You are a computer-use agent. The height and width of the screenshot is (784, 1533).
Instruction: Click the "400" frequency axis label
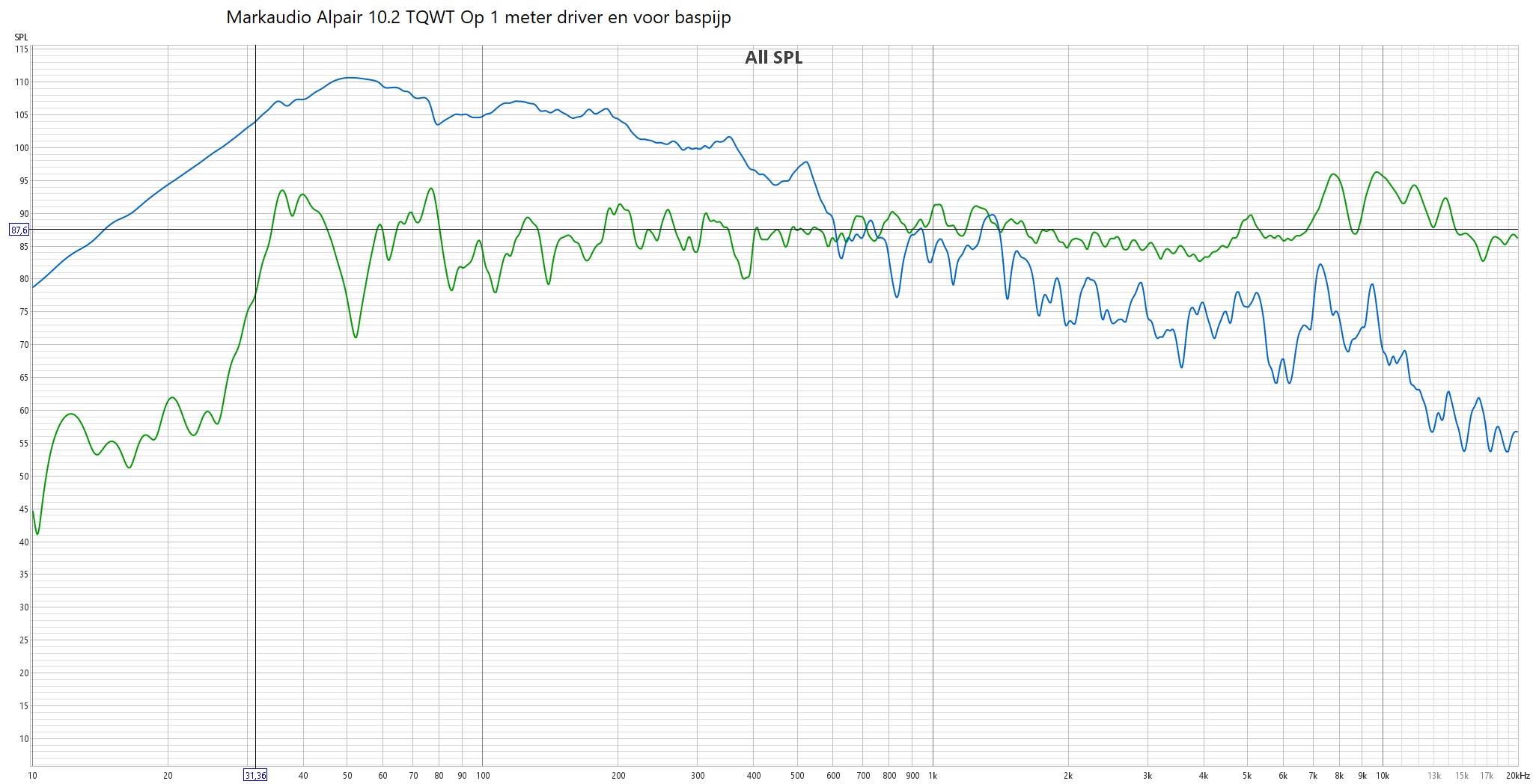pos(754,776)
